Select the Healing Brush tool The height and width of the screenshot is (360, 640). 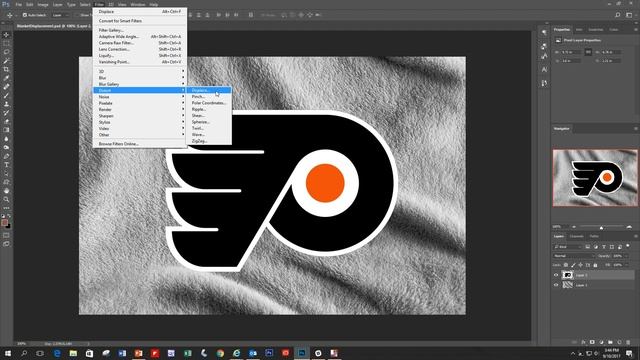[x=6, y=87]
